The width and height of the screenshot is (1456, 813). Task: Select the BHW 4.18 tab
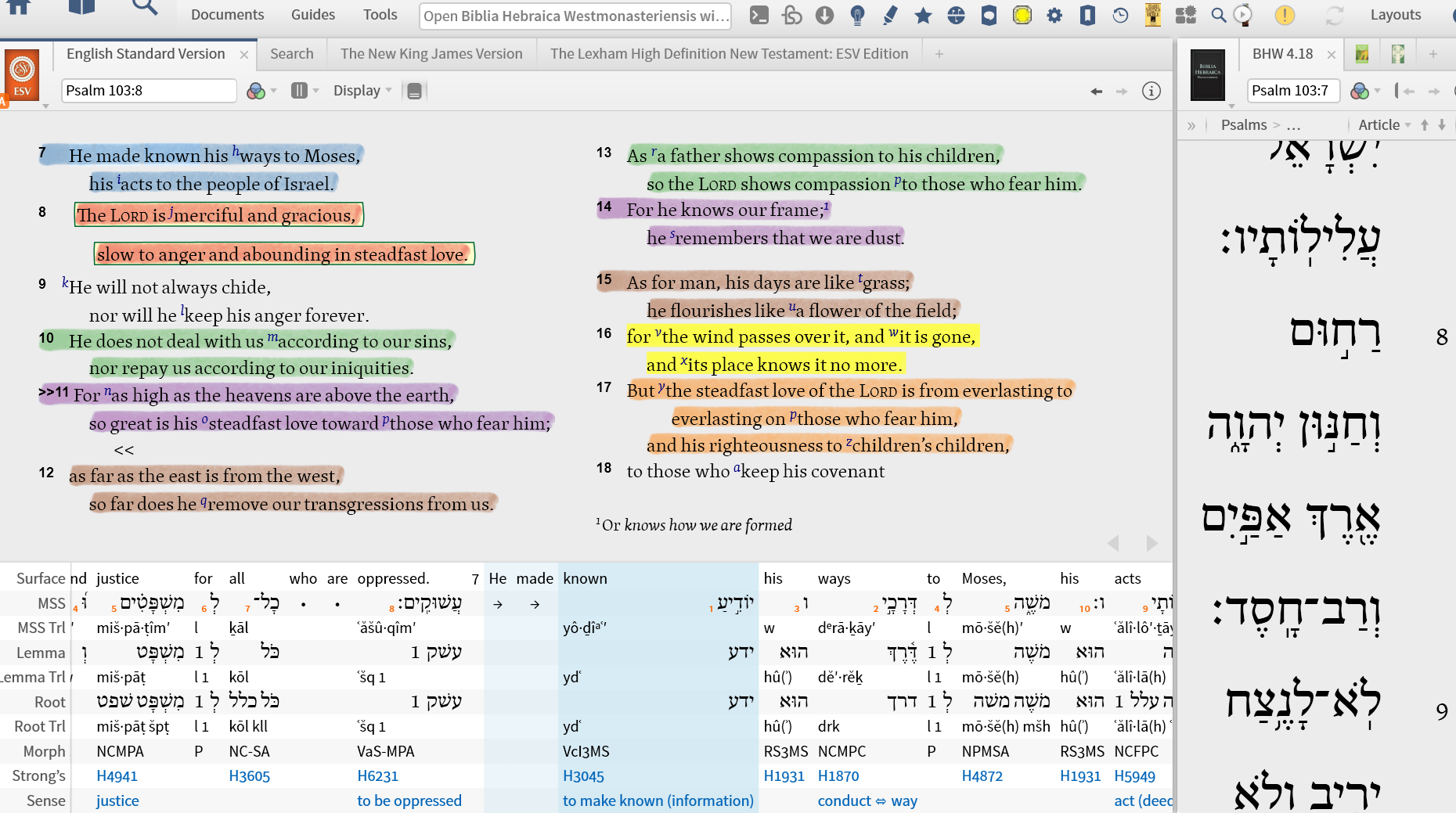1282,54
